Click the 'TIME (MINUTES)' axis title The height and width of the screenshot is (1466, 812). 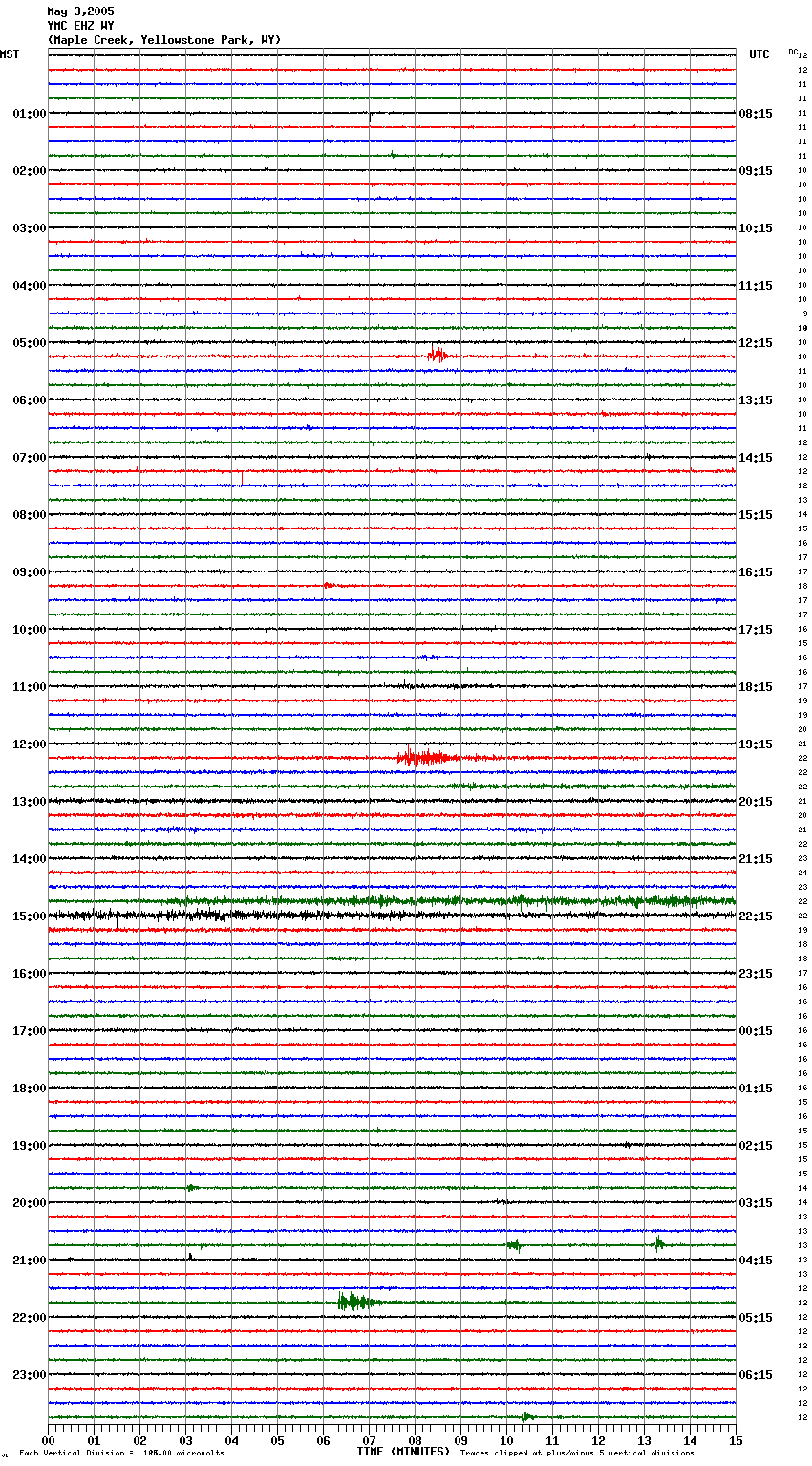(403, 1452)
